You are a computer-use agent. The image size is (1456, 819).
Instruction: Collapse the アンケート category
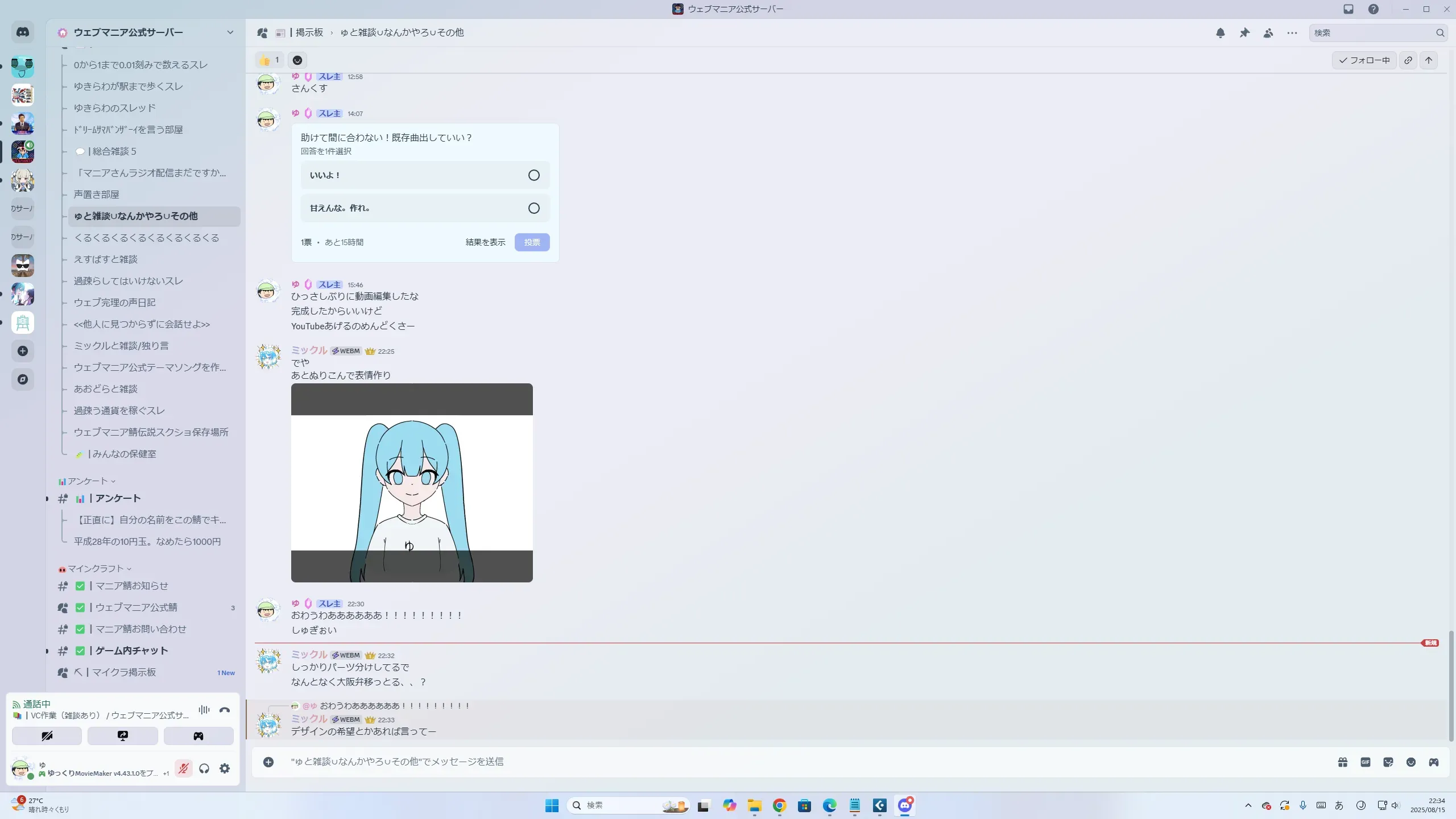pos(87,481)
